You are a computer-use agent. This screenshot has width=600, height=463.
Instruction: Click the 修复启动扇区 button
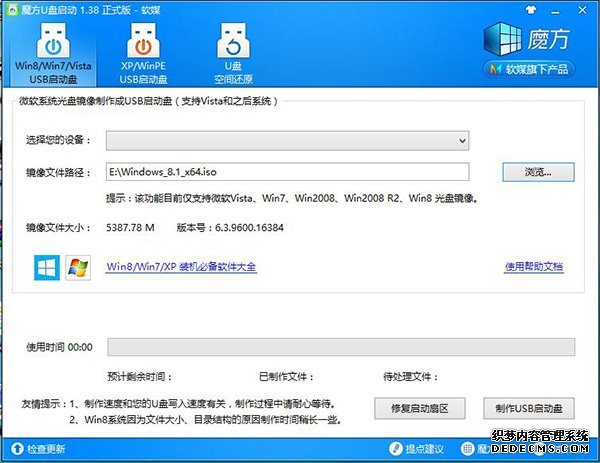419,408
